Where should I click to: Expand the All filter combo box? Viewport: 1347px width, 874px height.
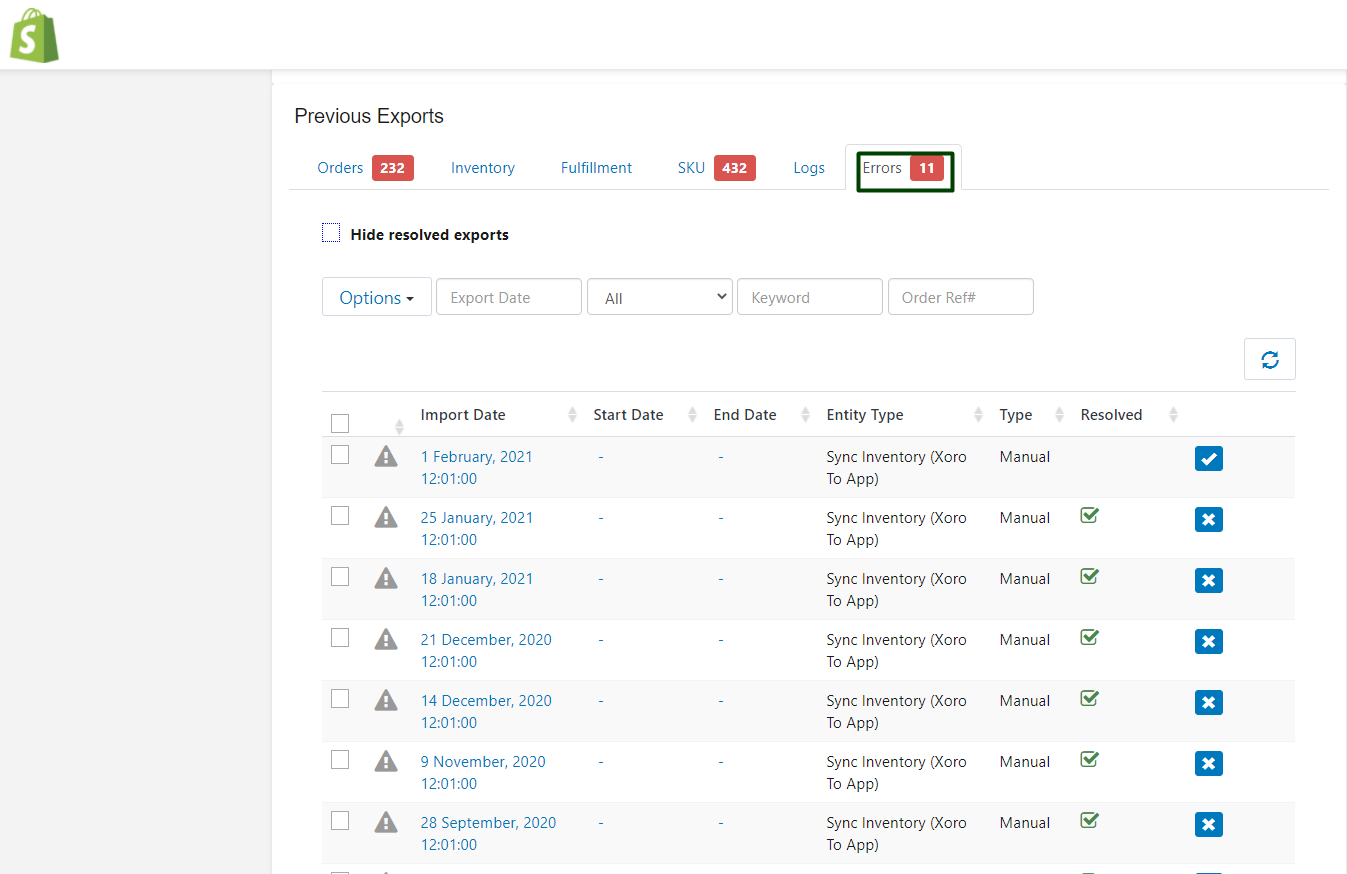coord(659,297)
